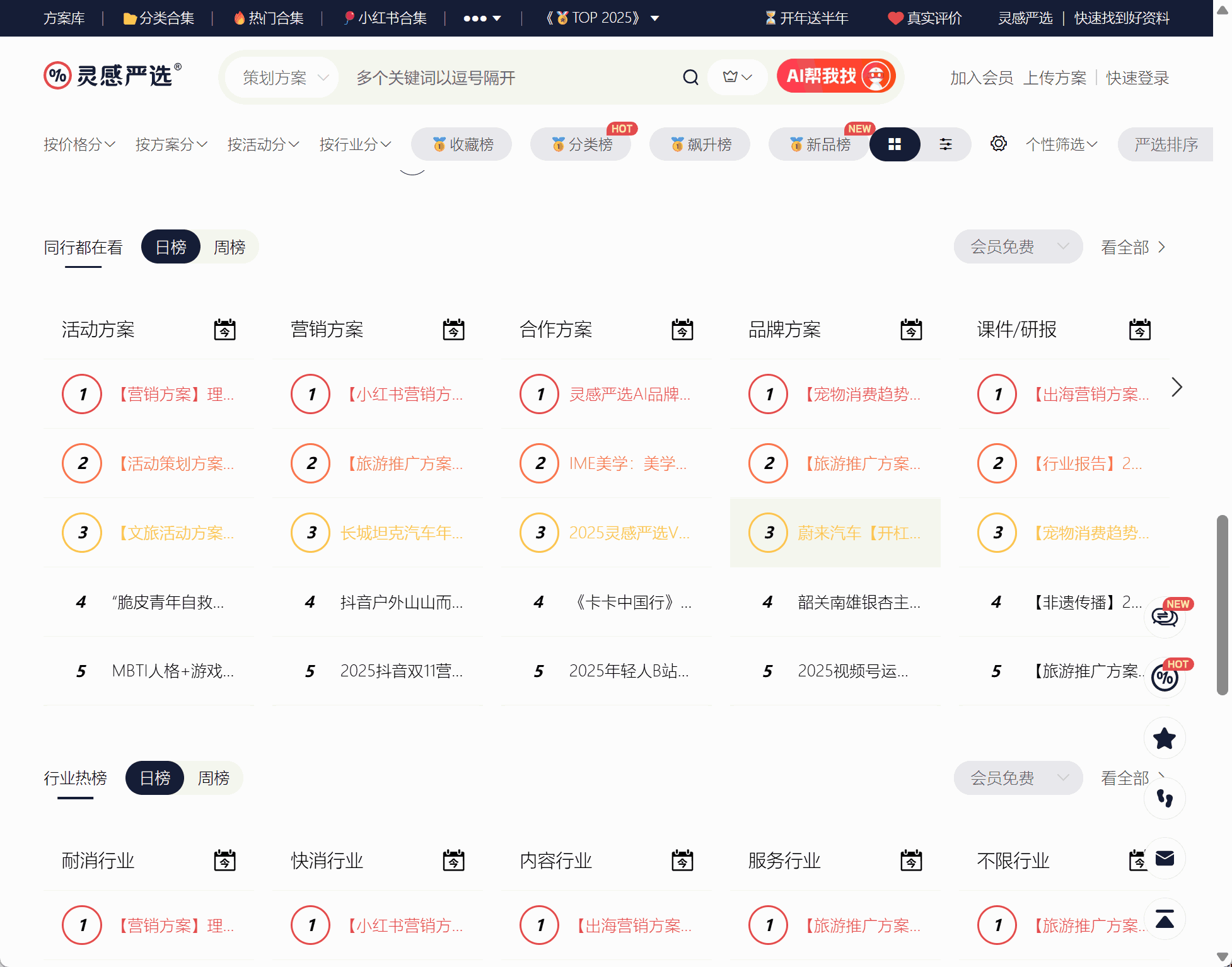Switch to grid view layout
The width and height of the screenshot is (1232, 967).
[894, 144]
